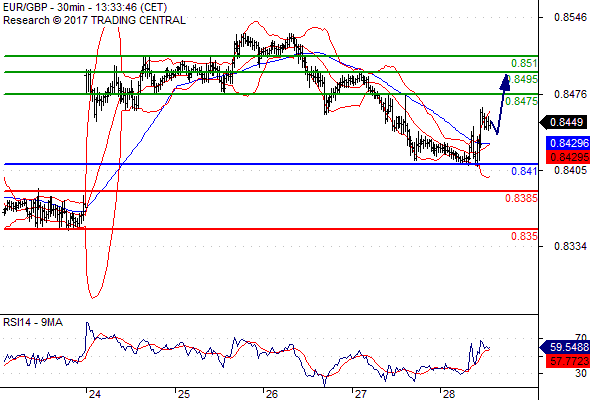
Task: Click the red 0.84295 price label
Action: [x=568, y=157]
